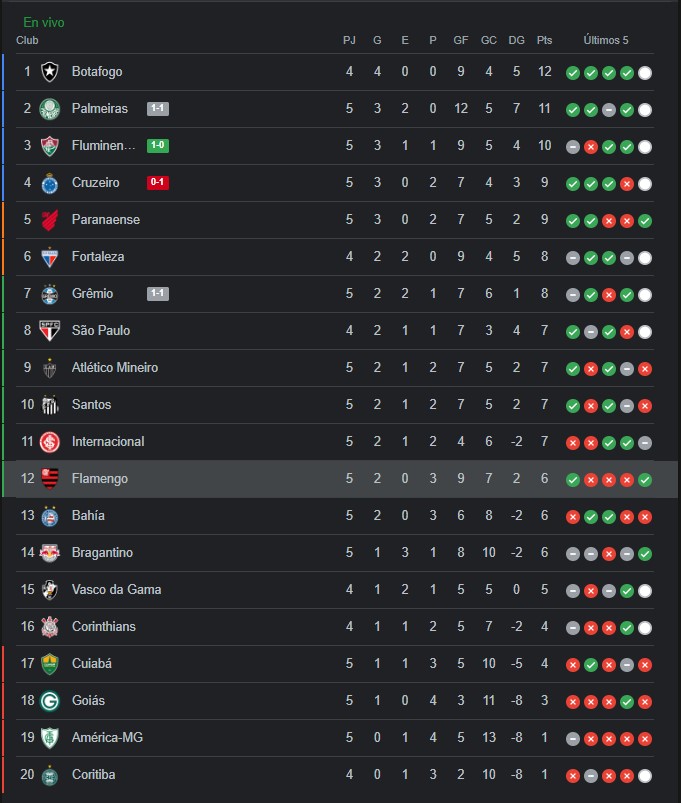
Task: Click Cruzeiro red 0-1 live score badge
Action: (x=158, y=182)
